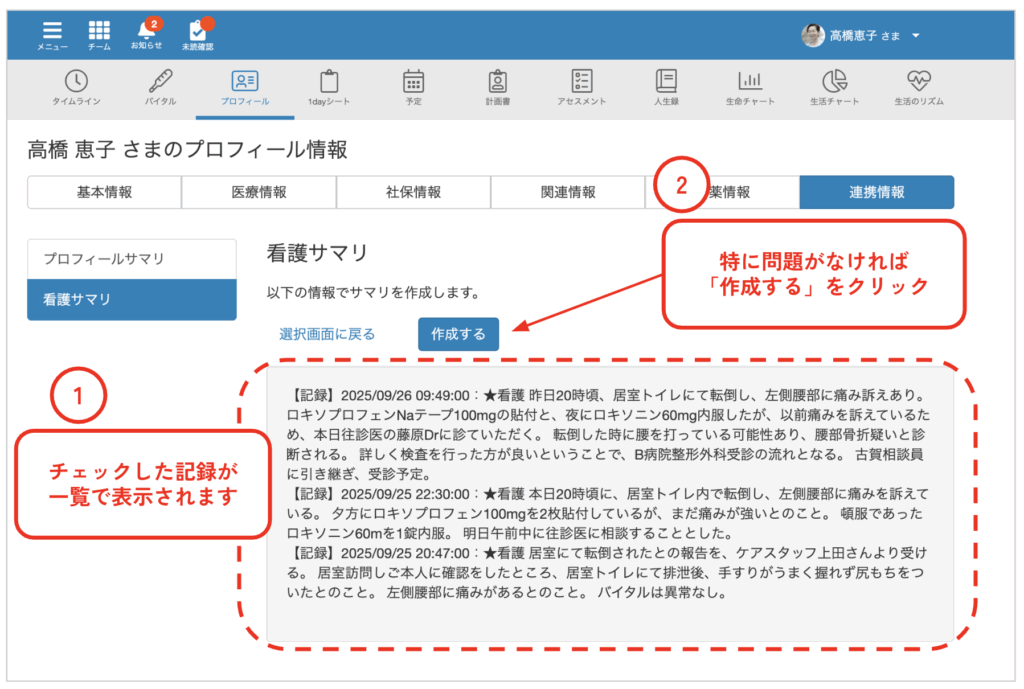Click the お知らせ bell icon
Screen dimensions: 1024x689
click(x=146, y=32)
